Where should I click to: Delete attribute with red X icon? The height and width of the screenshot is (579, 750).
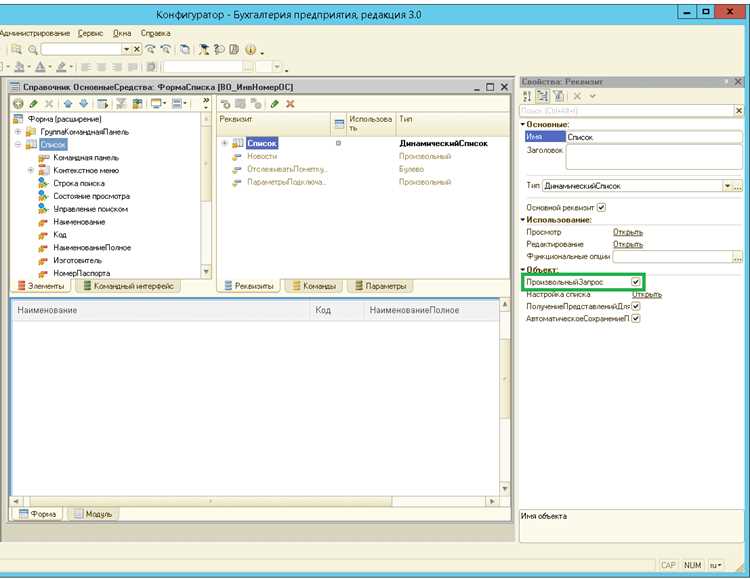(290, 104)
